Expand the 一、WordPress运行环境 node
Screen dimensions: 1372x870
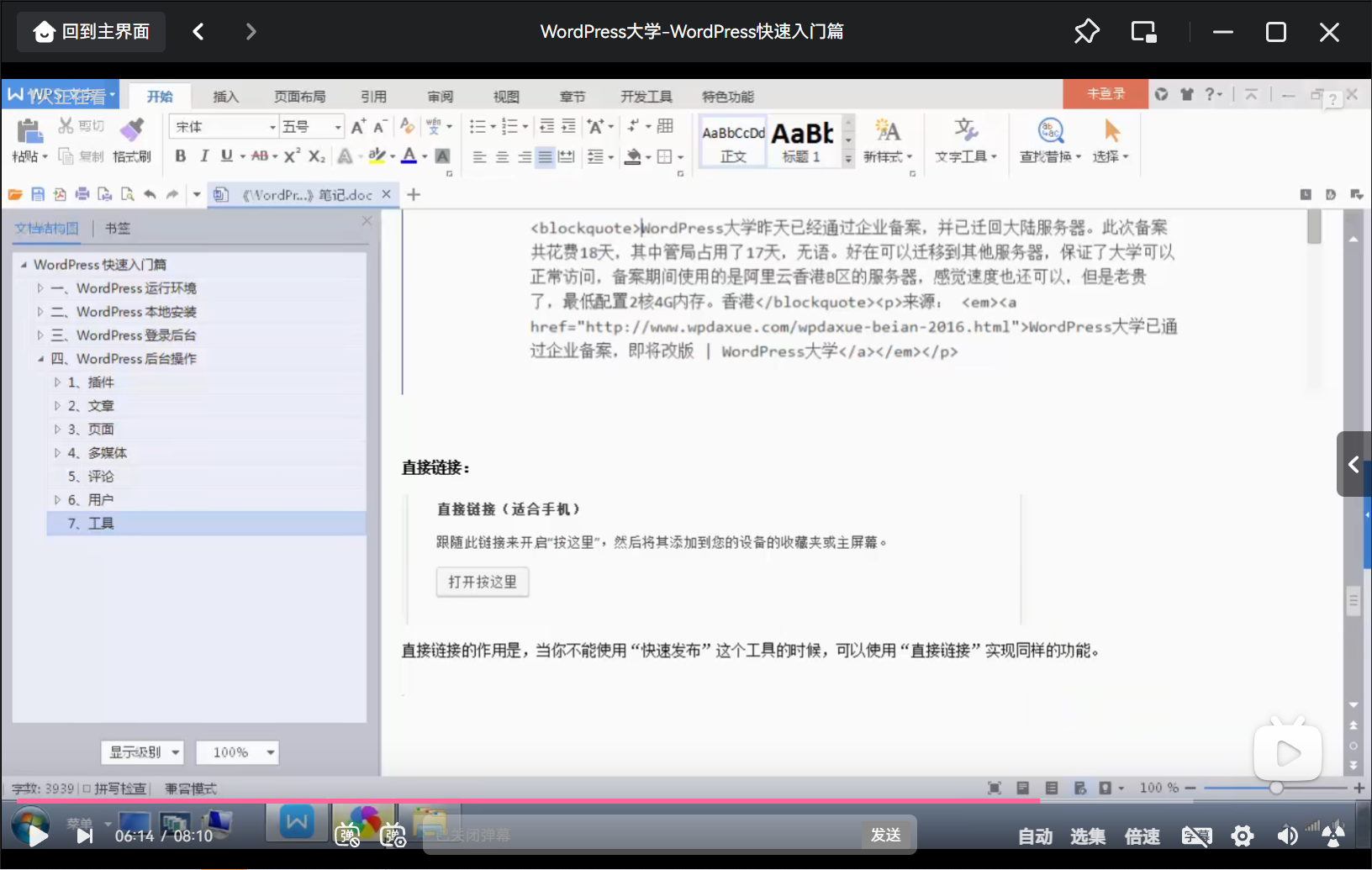40,288
